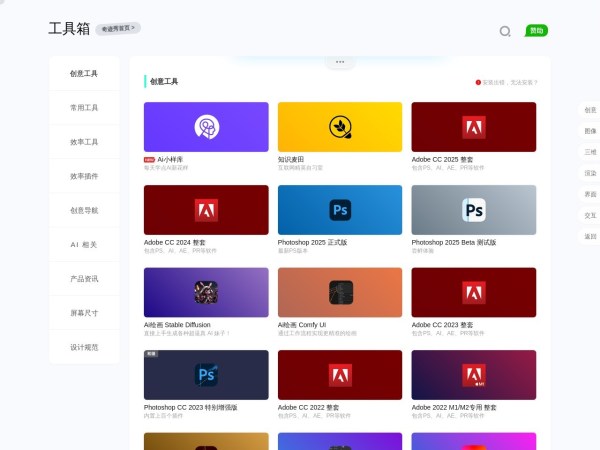Click the Adobe CC 2025 整套 icon
600x450 pixels.
click(x=473, y=127)
